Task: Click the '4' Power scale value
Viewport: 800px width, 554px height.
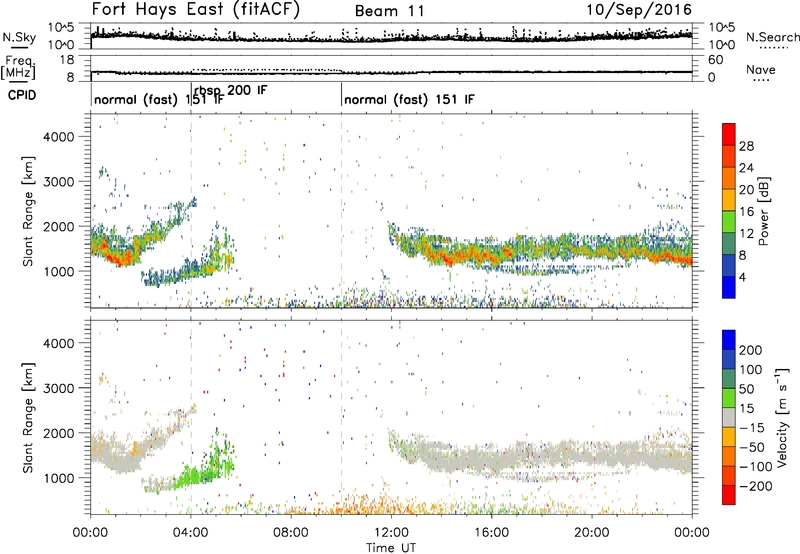Action: [x=742, y=278]
